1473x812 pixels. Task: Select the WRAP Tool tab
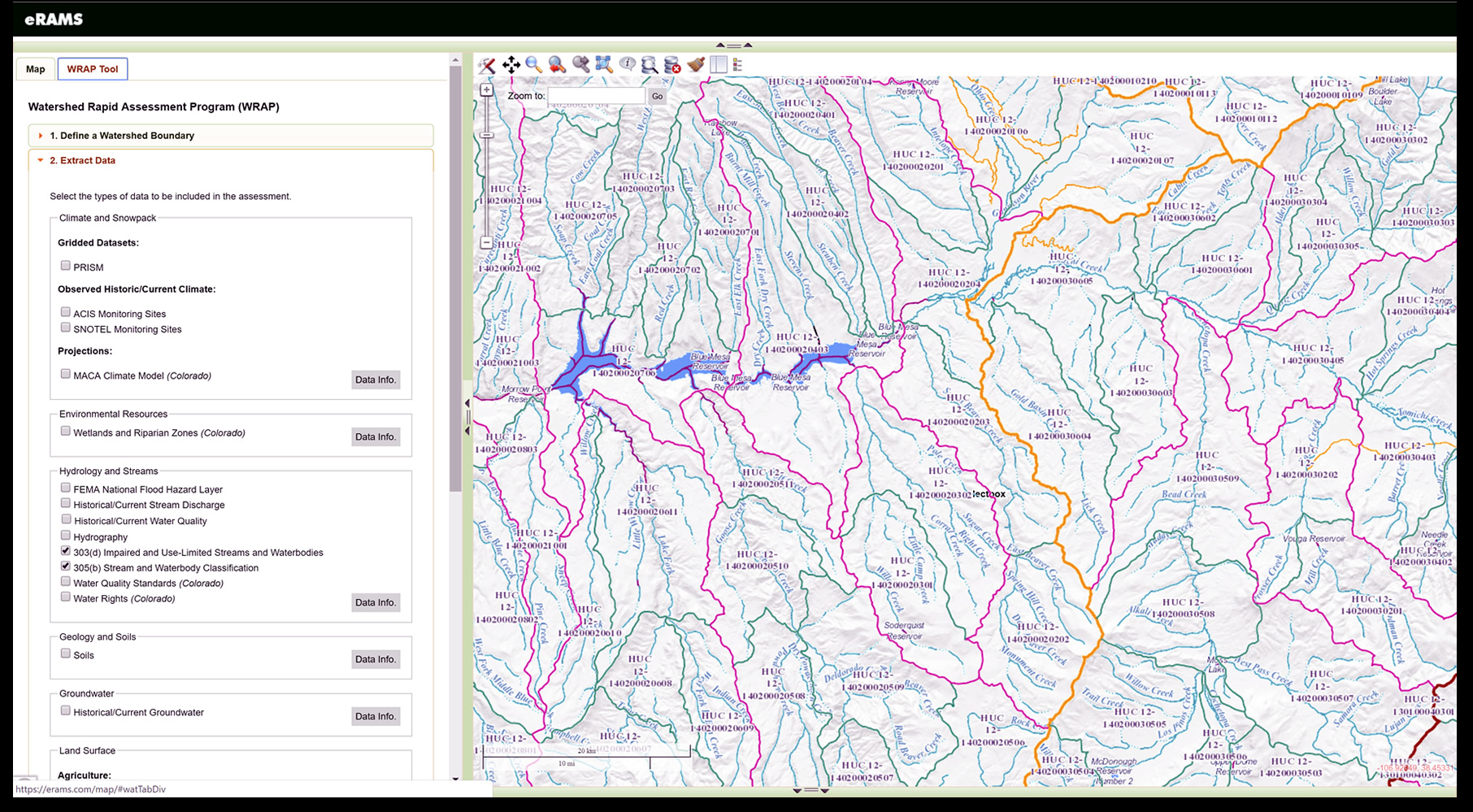pyautogui.click(x=93, y=69)
